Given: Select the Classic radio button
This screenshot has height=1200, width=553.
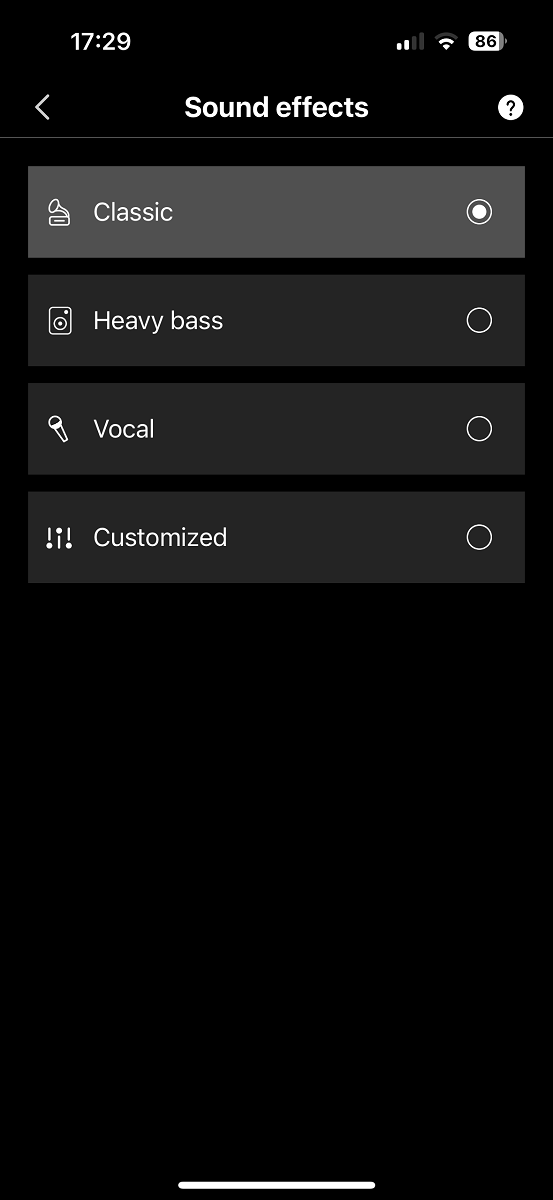Looking at the screenshot, I should pyautogui.click(x=480, y=212).
